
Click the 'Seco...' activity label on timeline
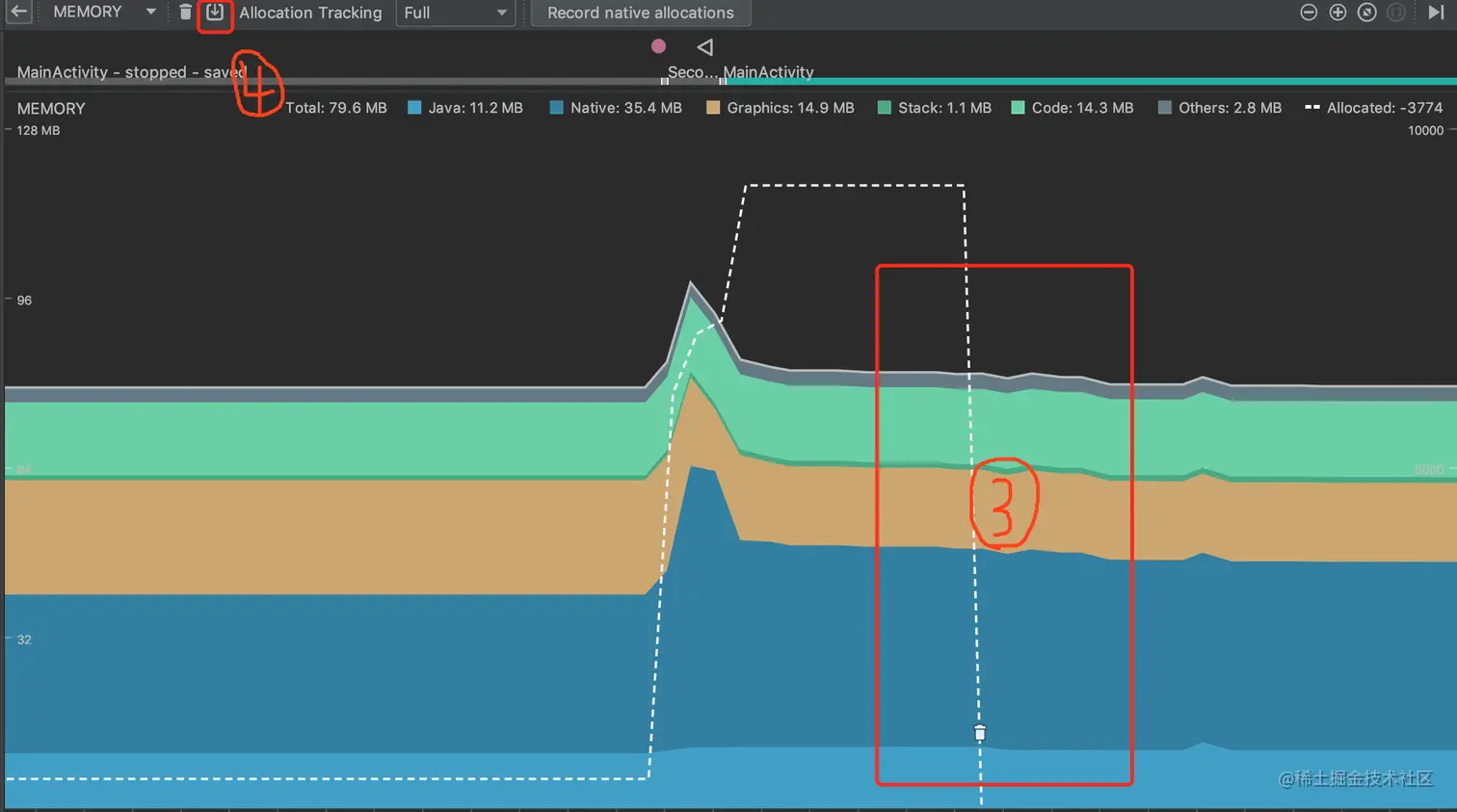pos(693,72)
